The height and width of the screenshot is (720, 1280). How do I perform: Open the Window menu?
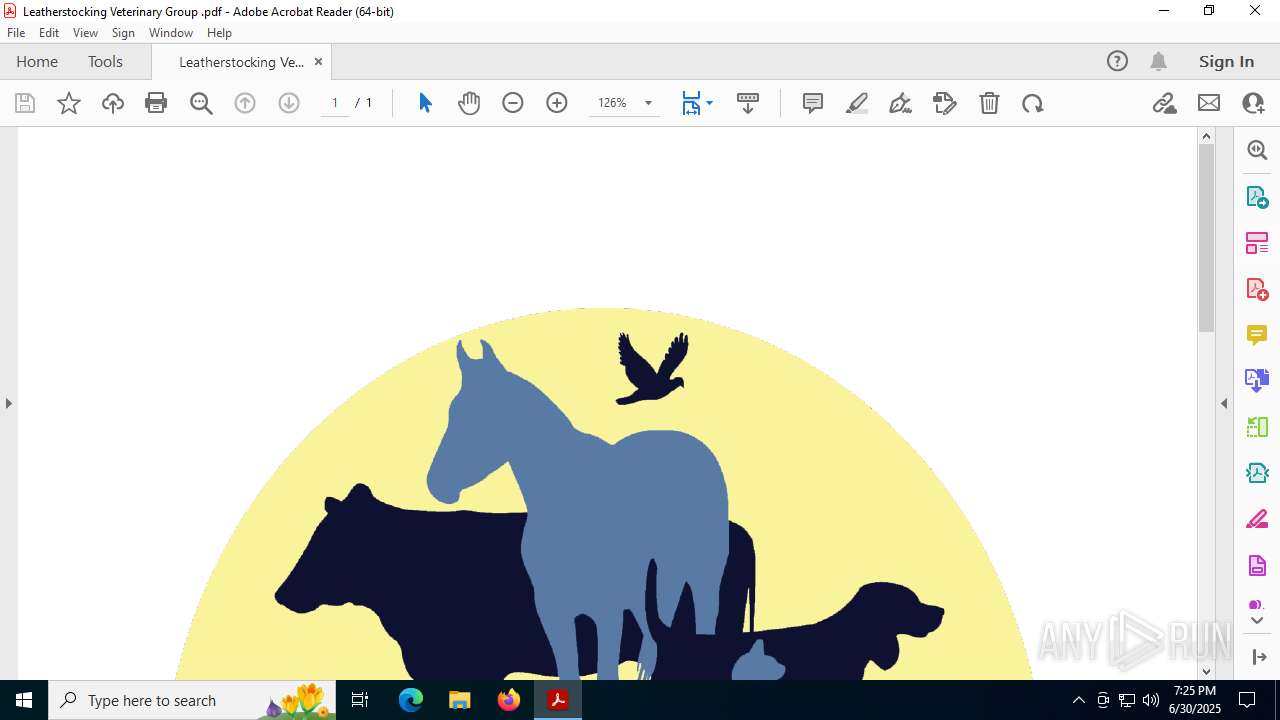point(171,33)
